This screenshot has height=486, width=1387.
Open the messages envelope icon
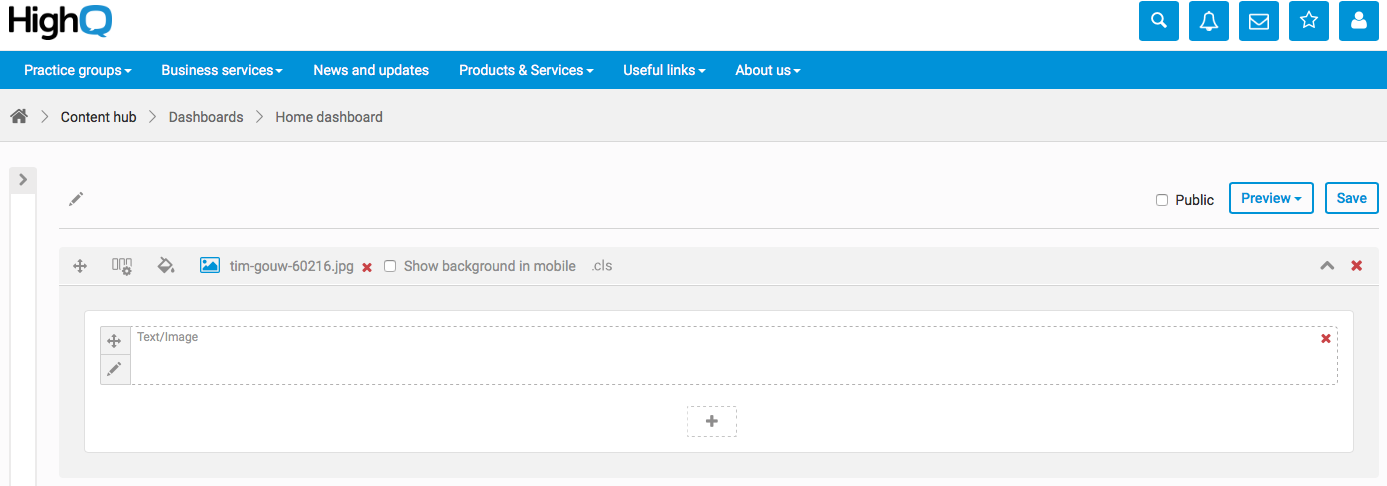pos(1259,21)
